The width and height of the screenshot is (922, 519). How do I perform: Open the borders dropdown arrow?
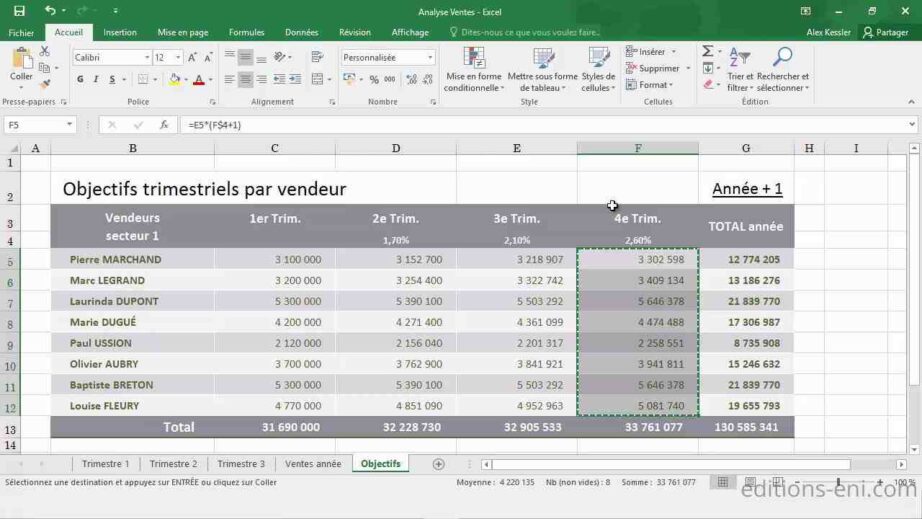155,79
